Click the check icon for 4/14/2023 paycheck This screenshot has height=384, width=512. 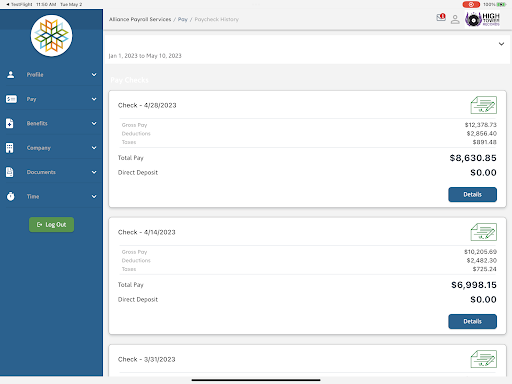click(x=484, y=232)
